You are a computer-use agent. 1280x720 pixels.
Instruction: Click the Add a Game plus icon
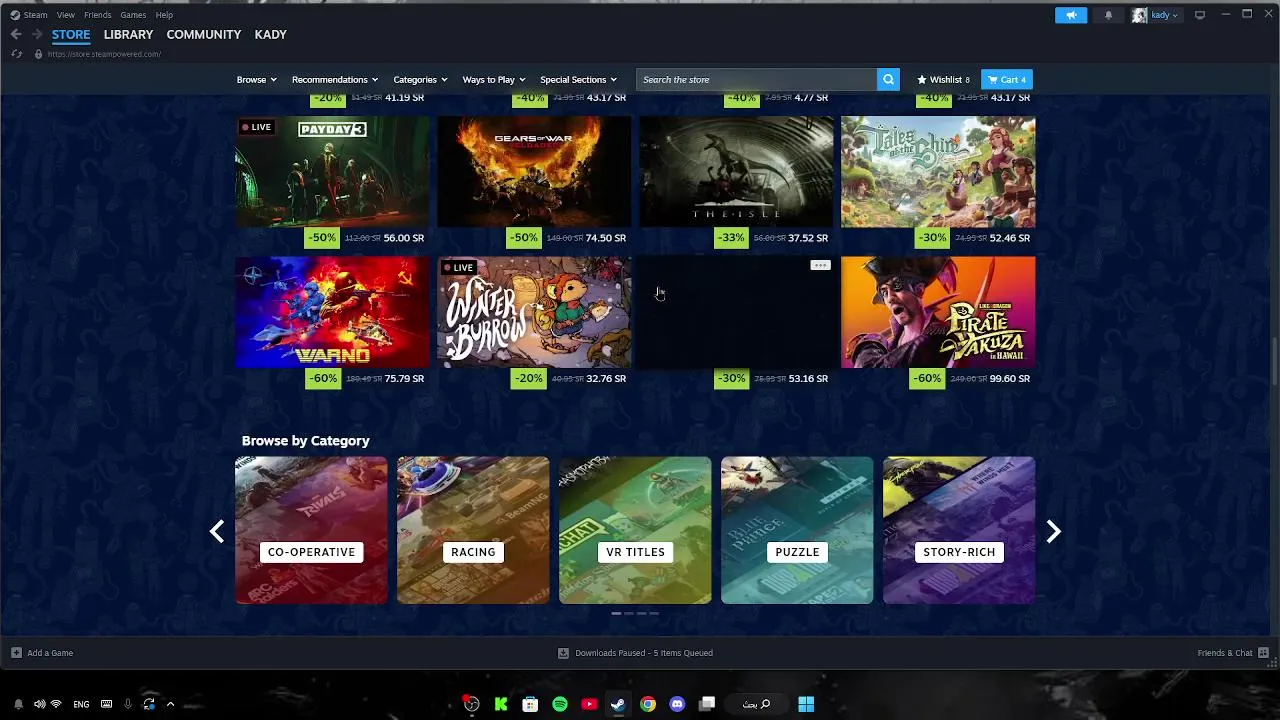point(16,653)
